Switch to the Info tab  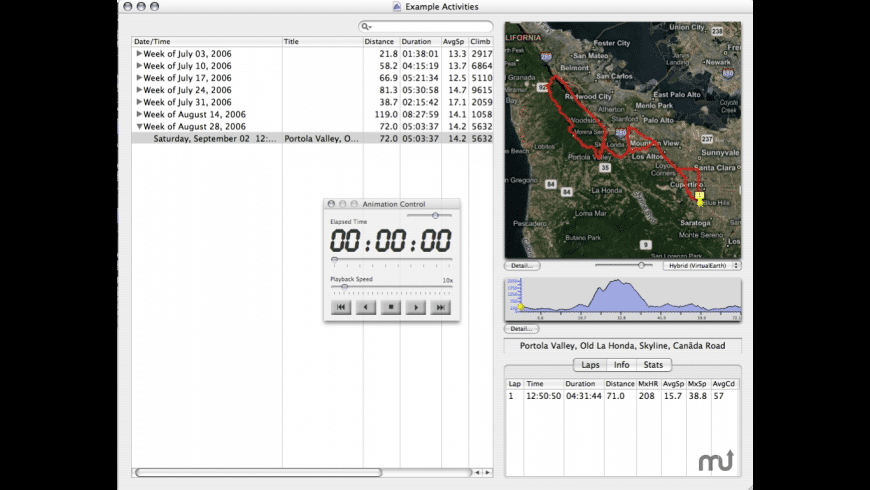[621, 365]
